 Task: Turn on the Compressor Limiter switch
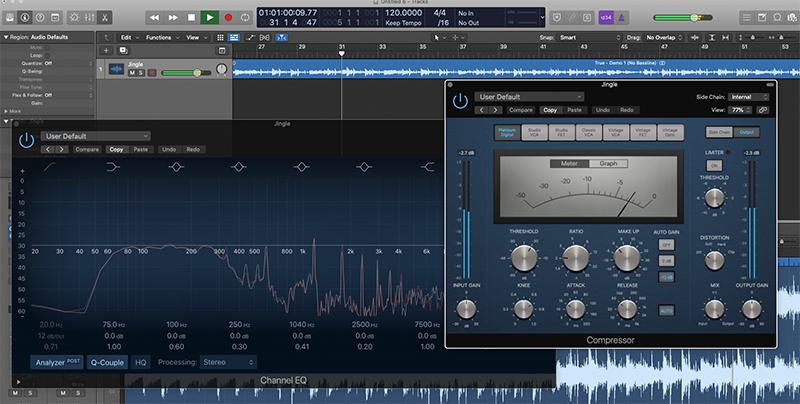(714, 164)
